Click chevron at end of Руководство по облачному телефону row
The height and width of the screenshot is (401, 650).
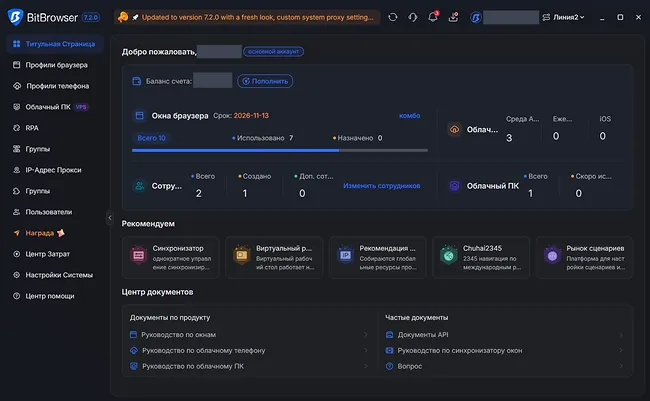coord(366,350)
